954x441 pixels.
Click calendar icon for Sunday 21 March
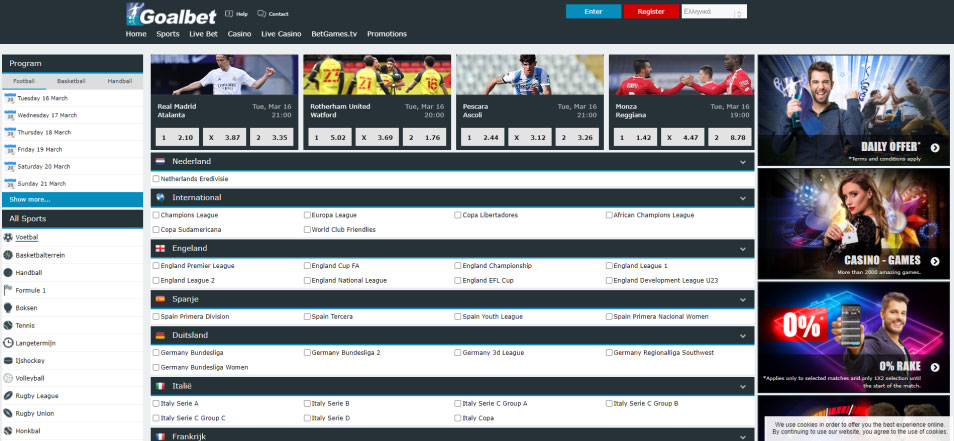[9, 183]
